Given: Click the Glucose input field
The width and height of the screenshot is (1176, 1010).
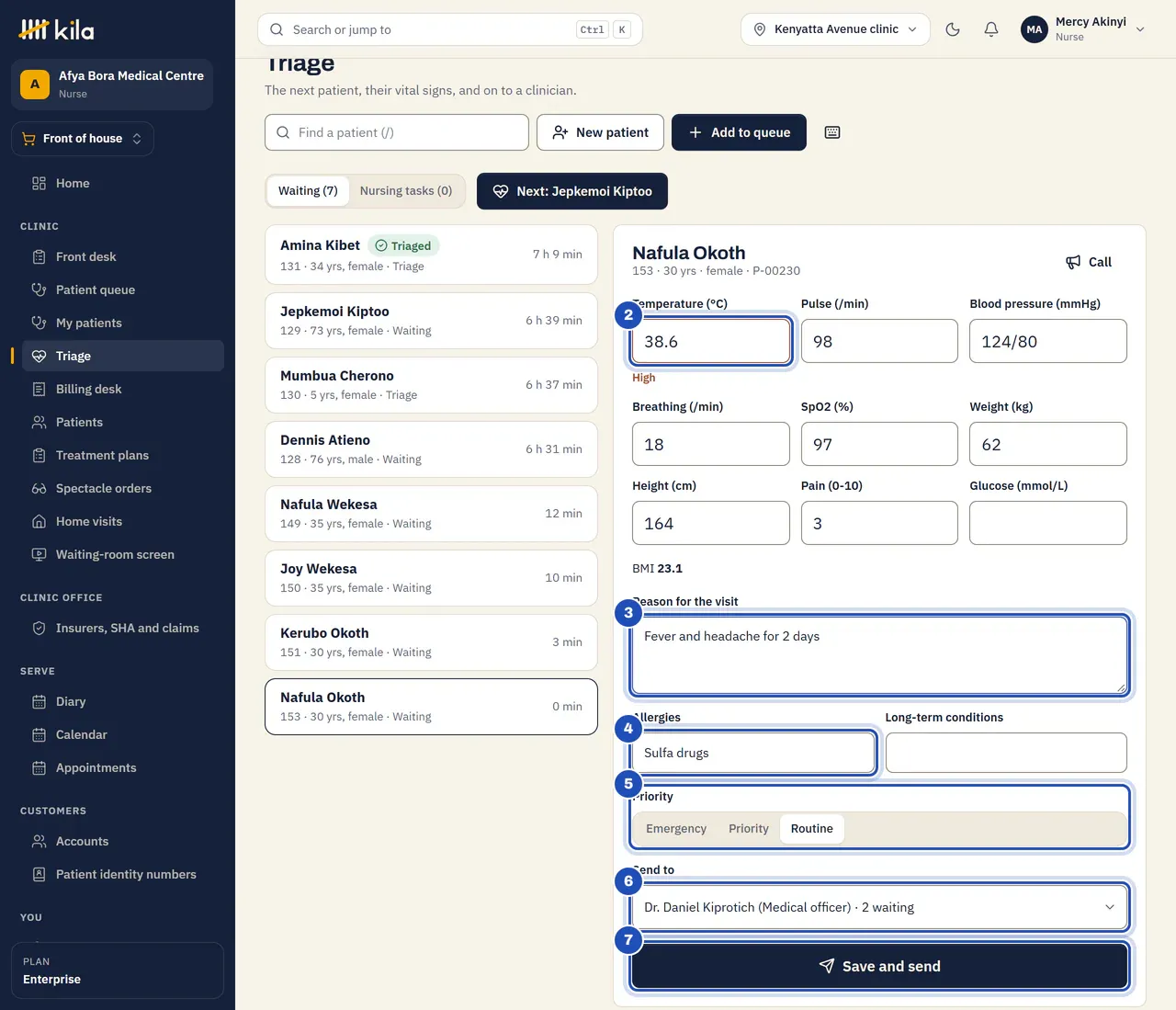Looking at the screenshot, I should tap(1048, 523).
